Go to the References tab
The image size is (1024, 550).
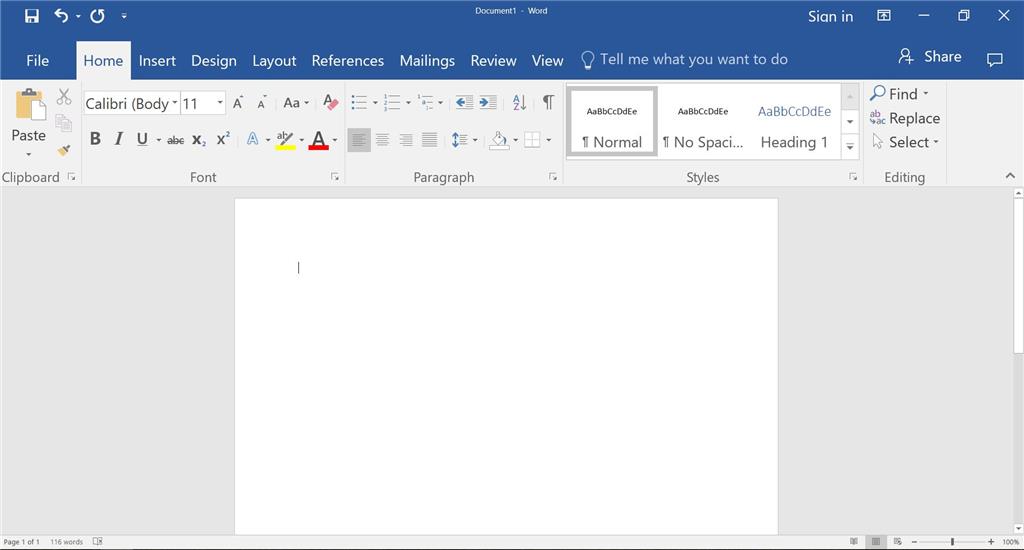point(347,61)
